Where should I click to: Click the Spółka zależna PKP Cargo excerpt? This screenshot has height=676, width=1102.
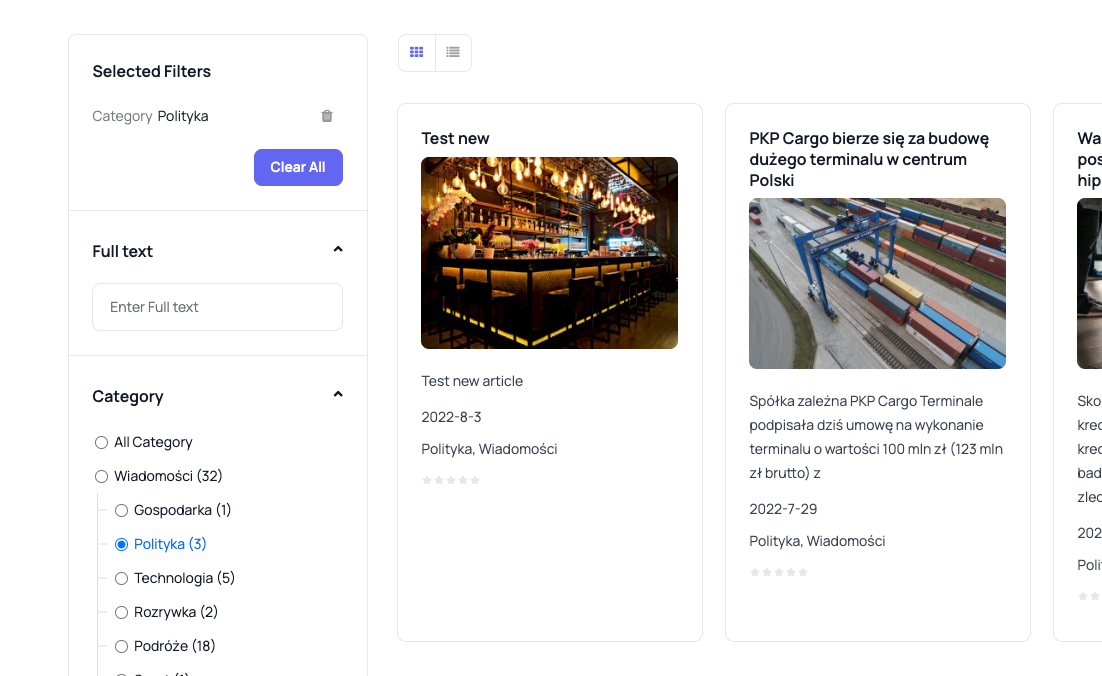(x=876, y=437)
